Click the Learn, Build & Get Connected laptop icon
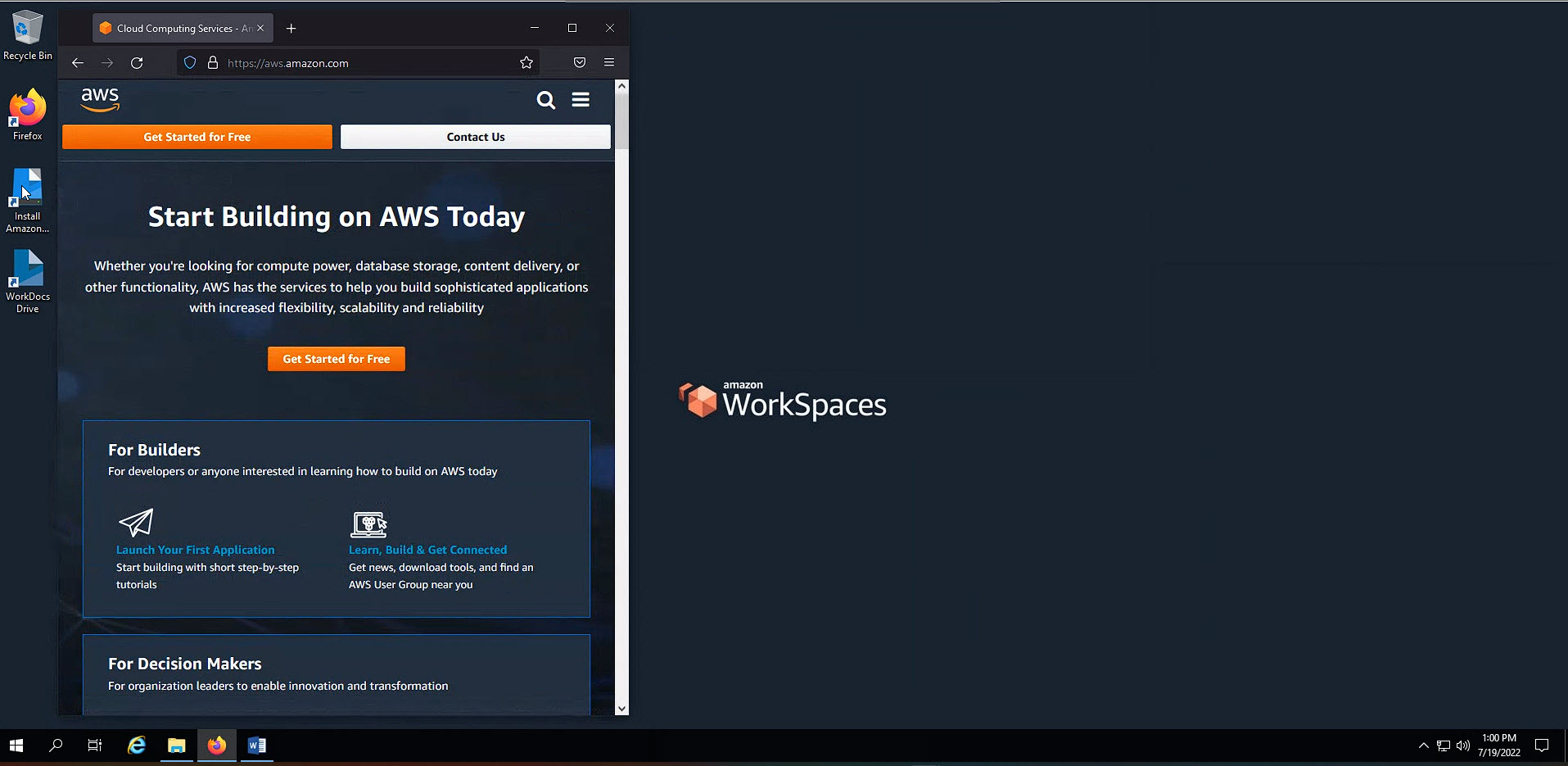 pyautogui.click(x=368, y=524)
